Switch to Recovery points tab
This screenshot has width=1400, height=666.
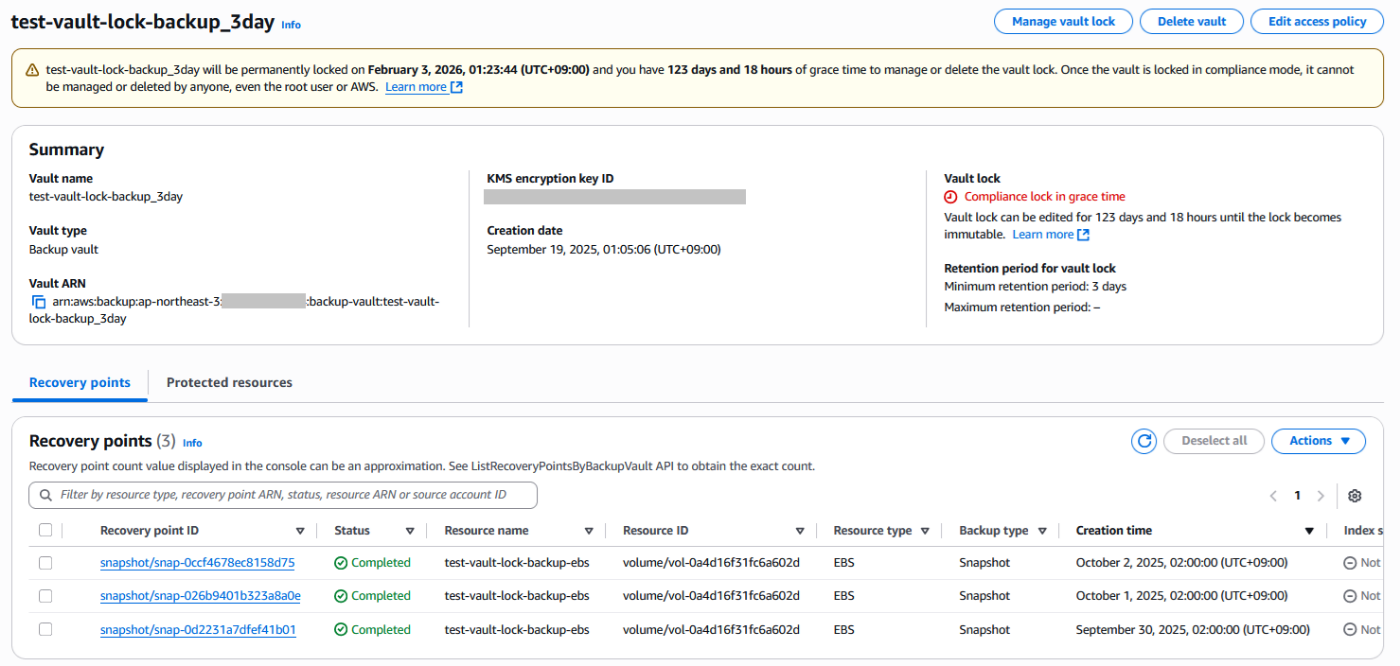click(80, 383)
